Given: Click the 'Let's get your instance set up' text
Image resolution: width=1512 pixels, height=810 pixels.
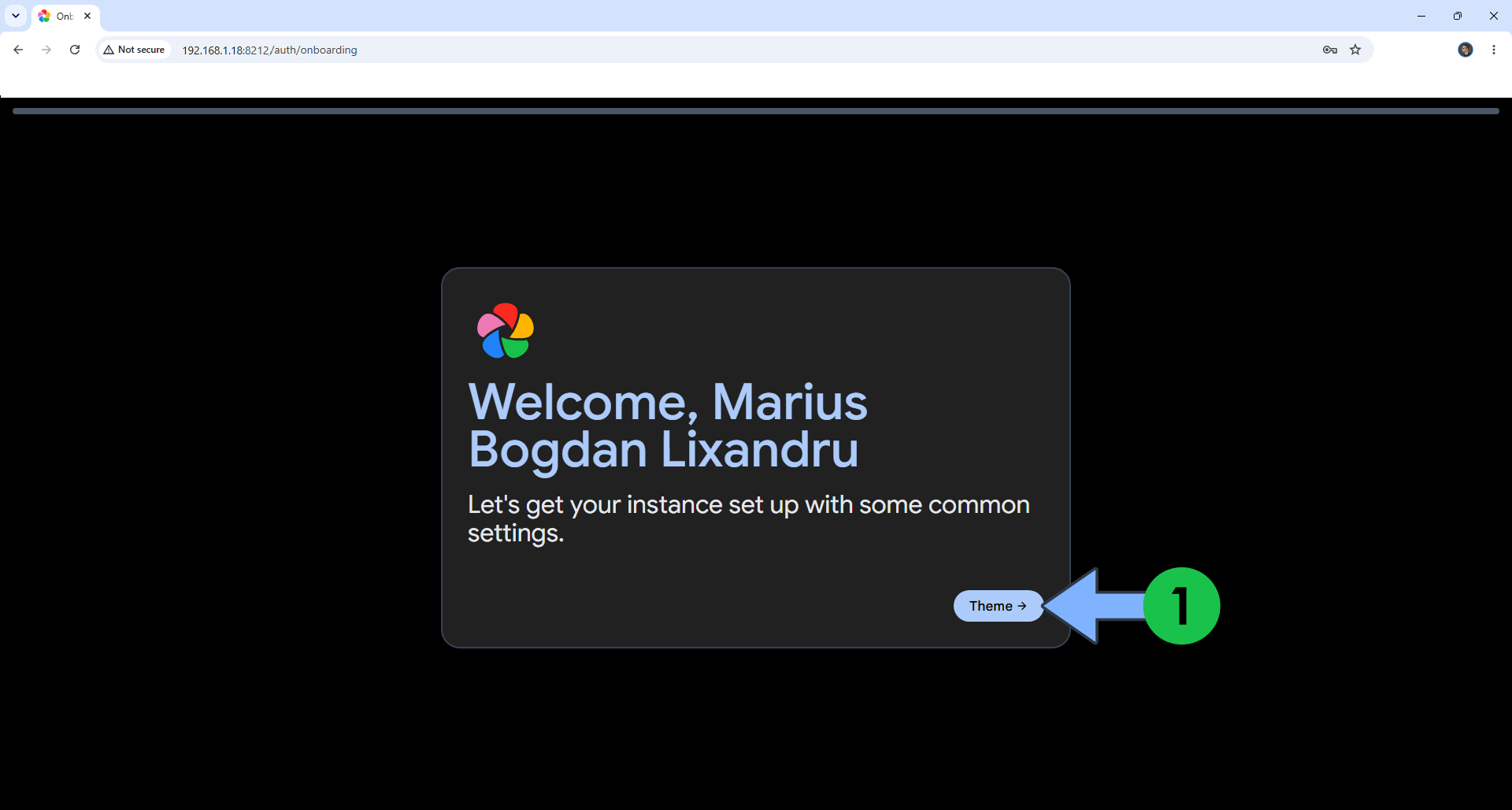Looking at the screenshot, I should click(748, 518).
